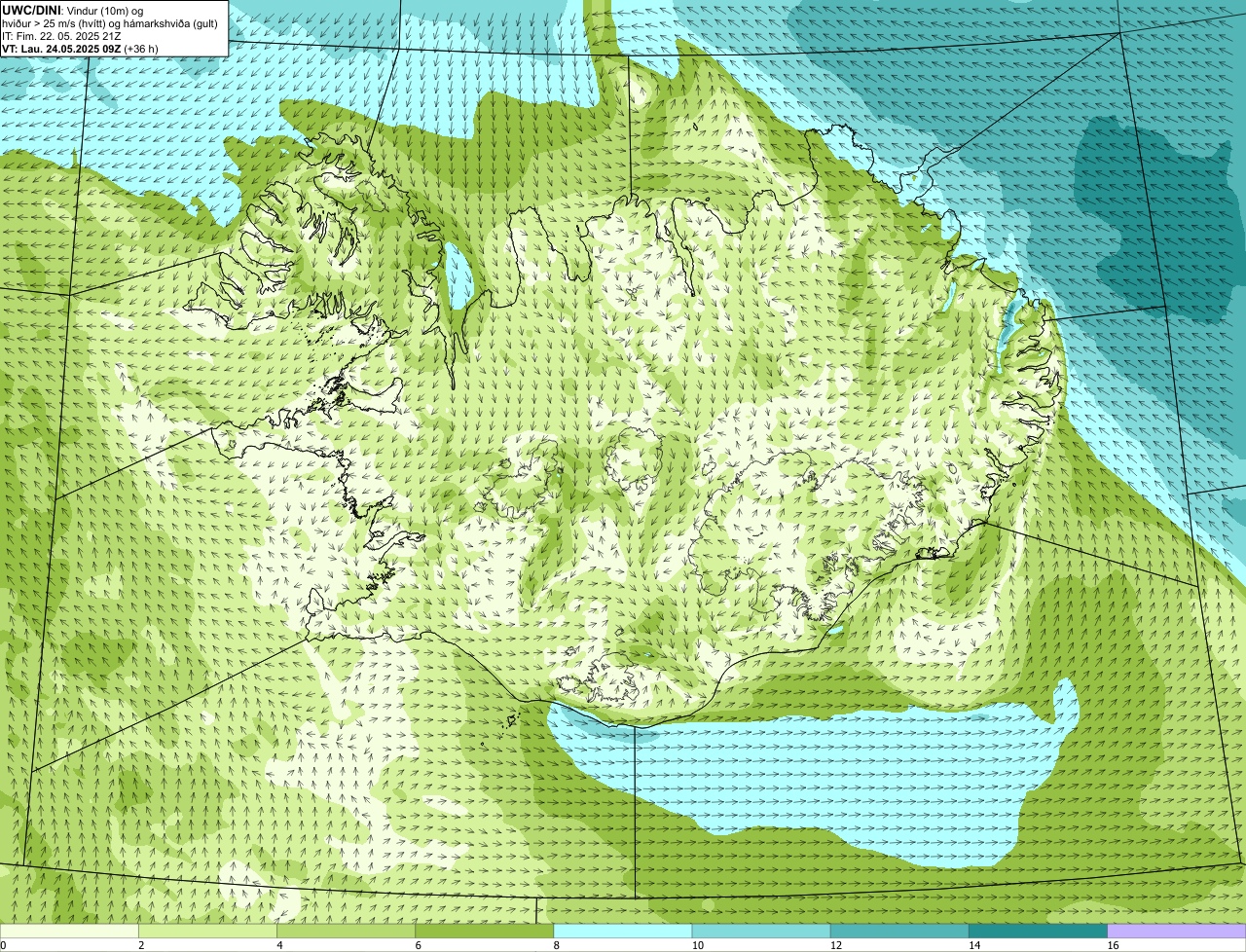Click the legend scale label "6"
The height and width of the screenshot is (952, 1246).
coord(418,945)
